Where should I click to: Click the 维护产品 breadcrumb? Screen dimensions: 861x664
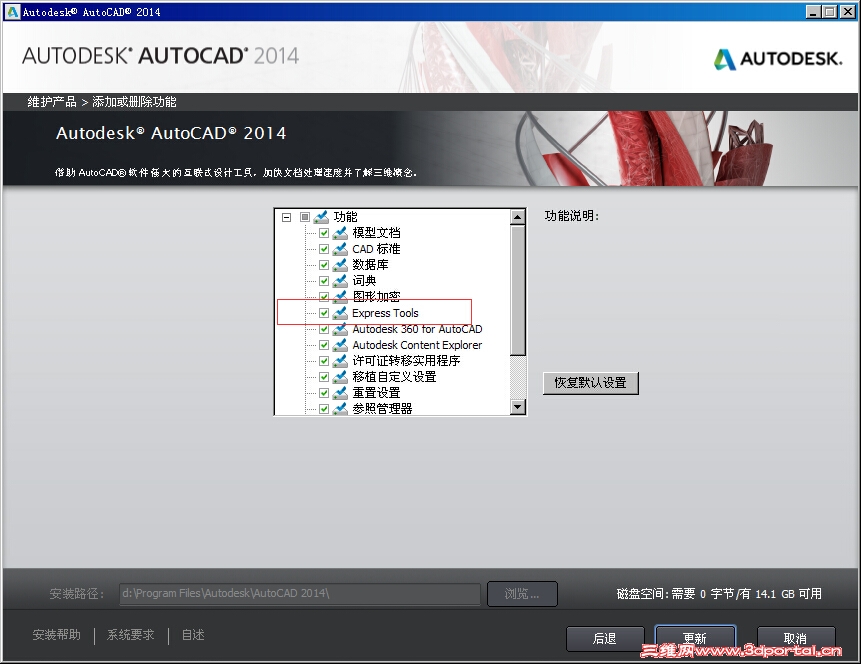pos(52,102)
